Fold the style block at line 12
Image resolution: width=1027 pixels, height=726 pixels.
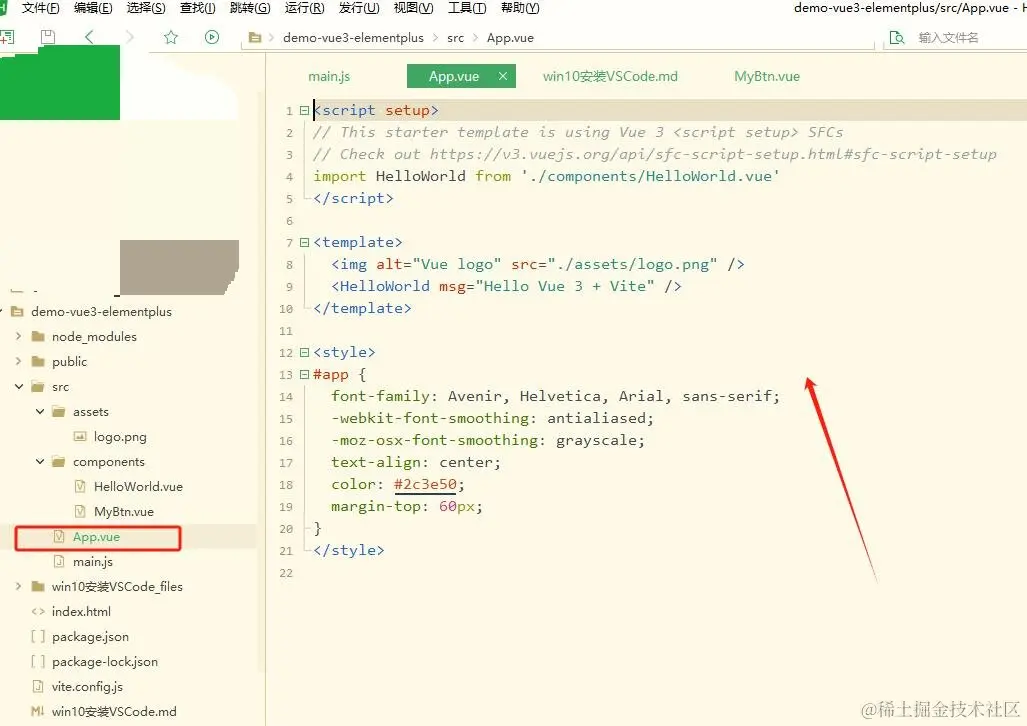(304, 353)
